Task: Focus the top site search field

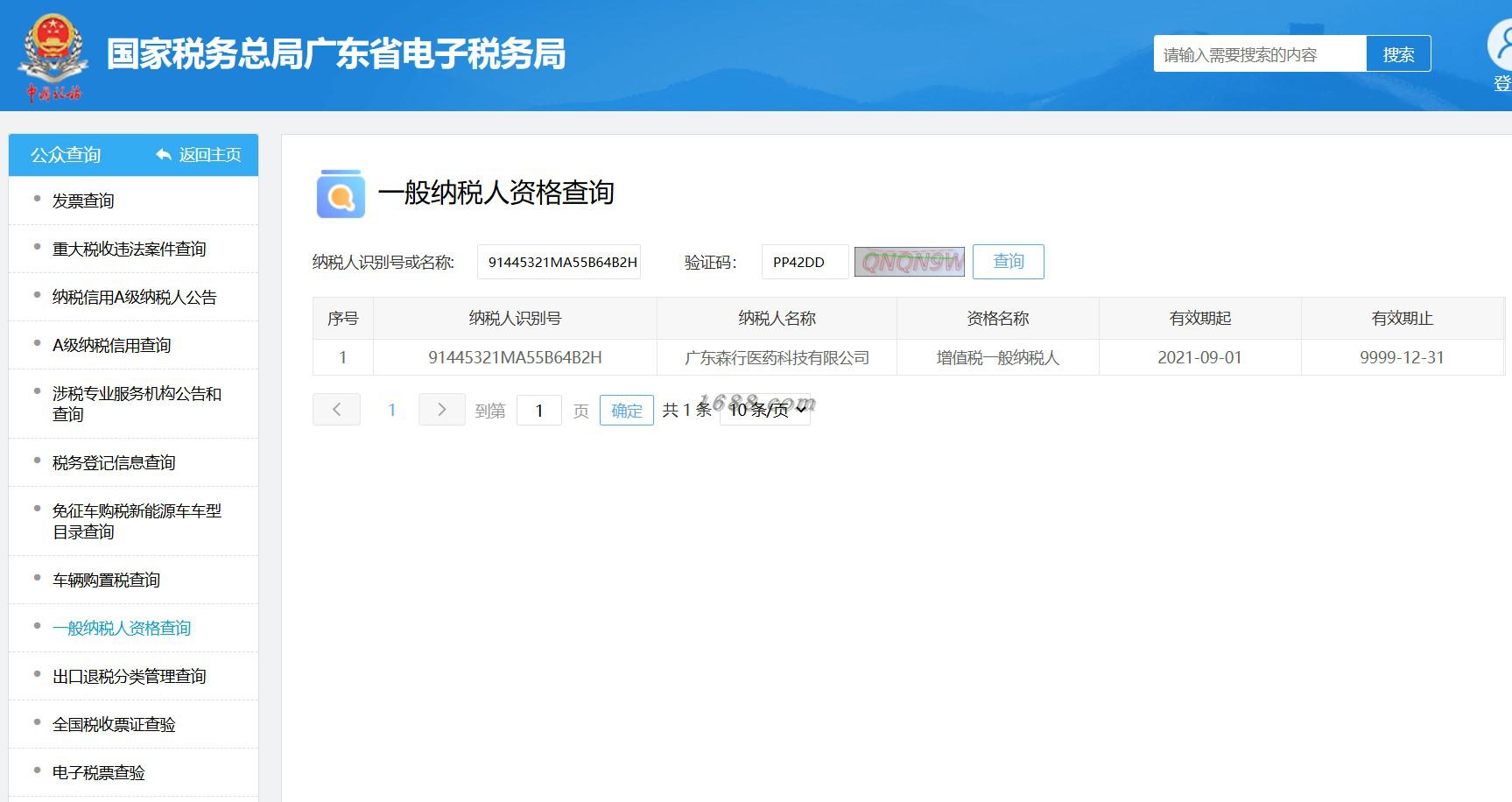Action: pos(1260,54)
